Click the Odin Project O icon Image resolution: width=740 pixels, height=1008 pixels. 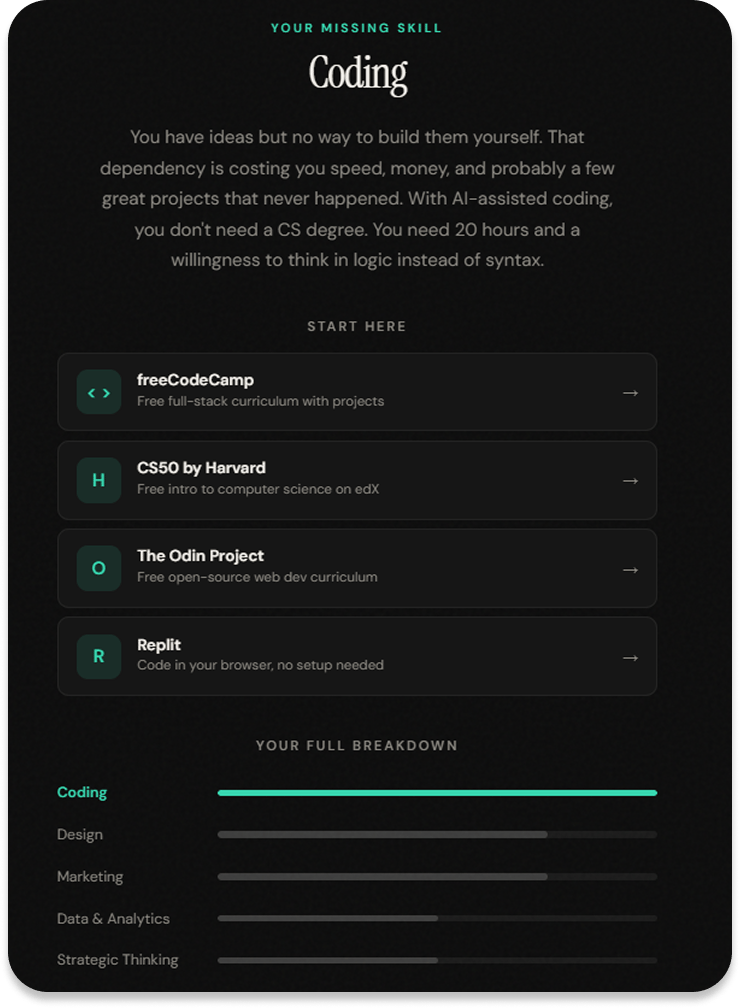click(x=99, y=568)
